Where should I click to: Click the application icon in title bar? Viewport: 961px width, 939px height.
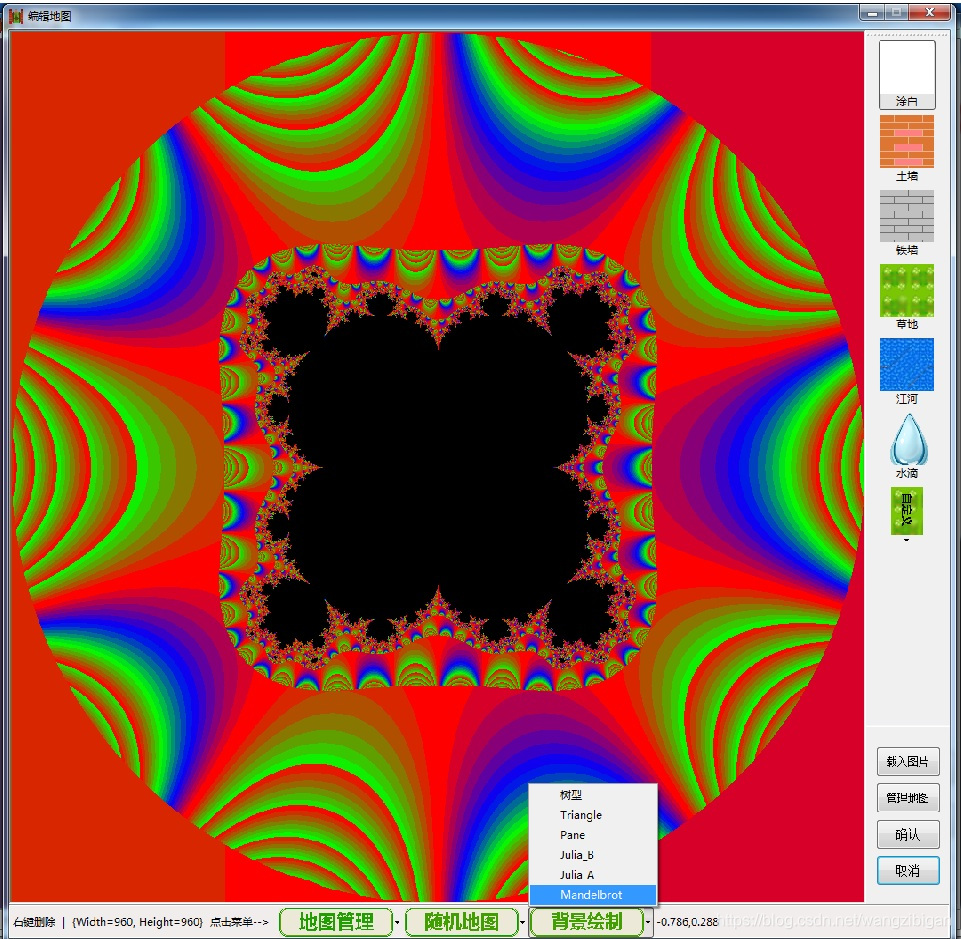tap(16, 16)
